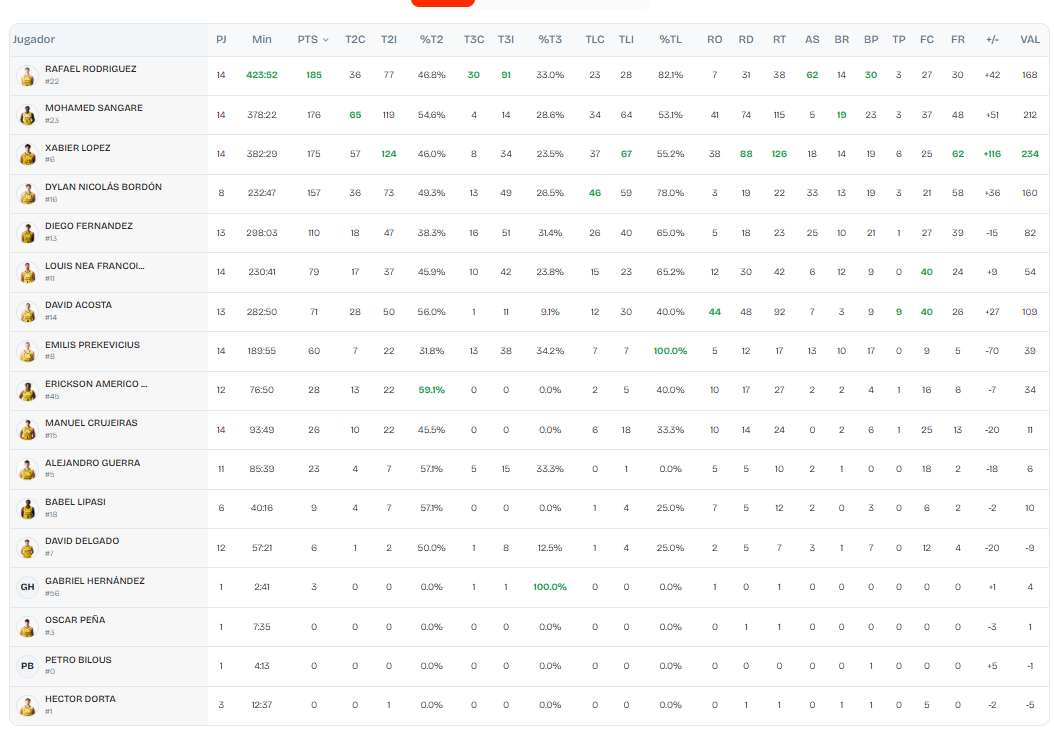
Task: Toggle sort arrow next to PTS
Action: 325,40
